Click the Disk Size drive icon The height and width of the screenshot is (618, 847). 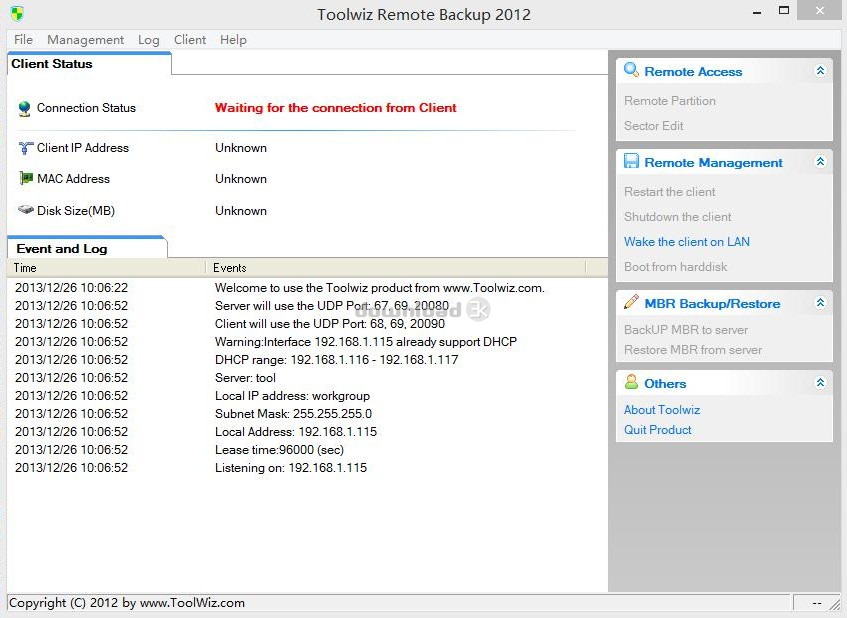[26, 211]
